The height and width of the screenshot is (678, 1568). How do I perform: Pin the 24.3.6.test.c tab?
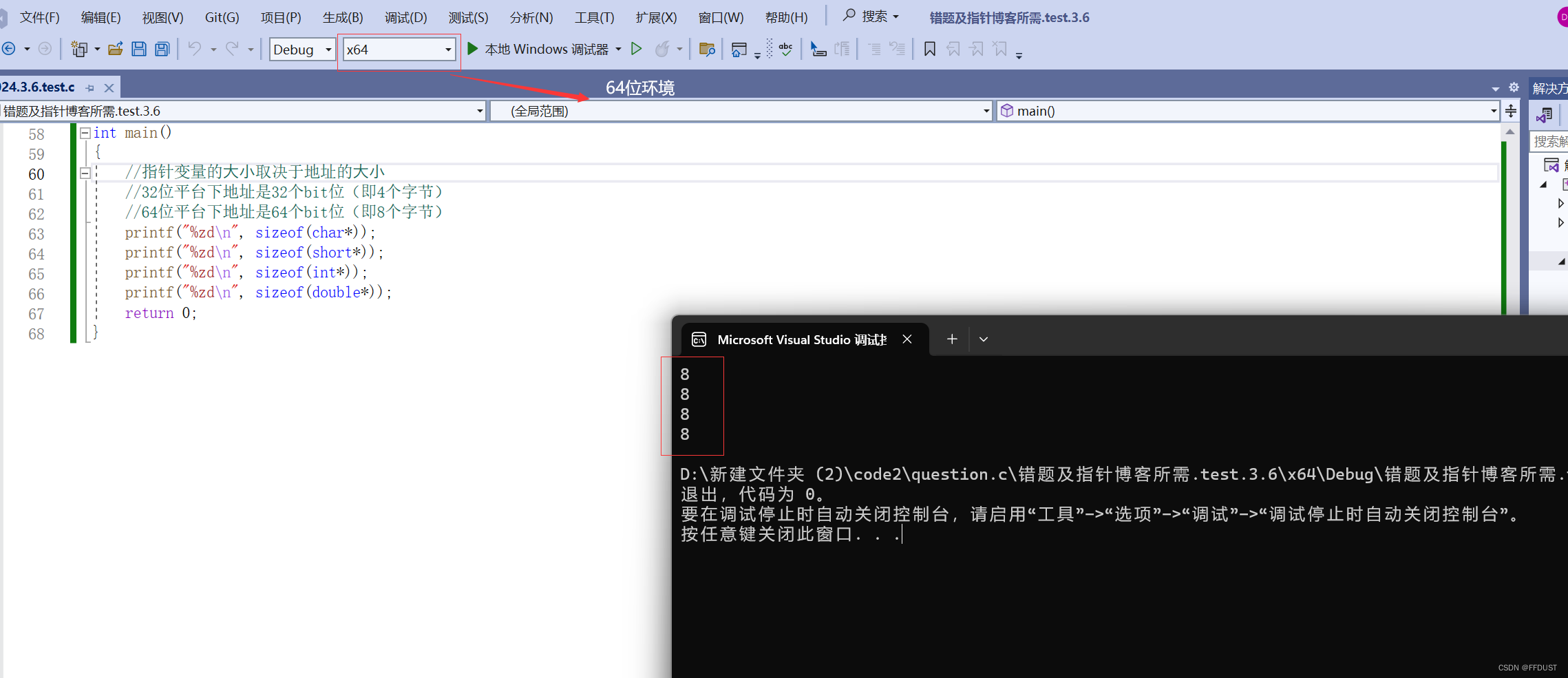[90, 88]
